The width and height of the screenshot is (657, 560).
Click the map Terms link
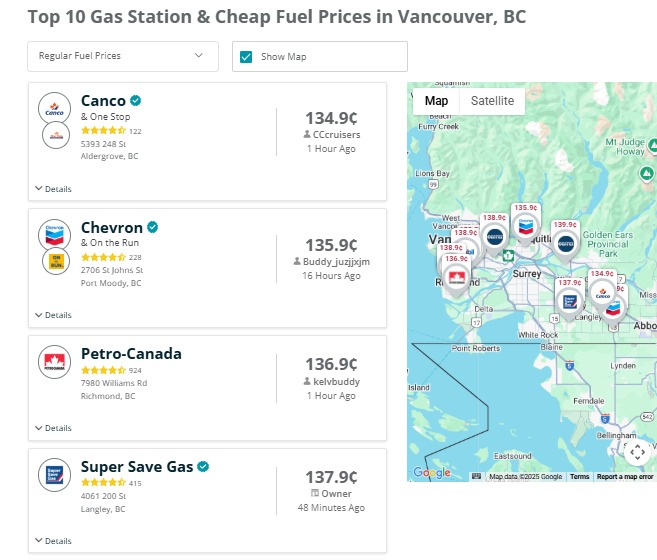(x=580, y=477)
